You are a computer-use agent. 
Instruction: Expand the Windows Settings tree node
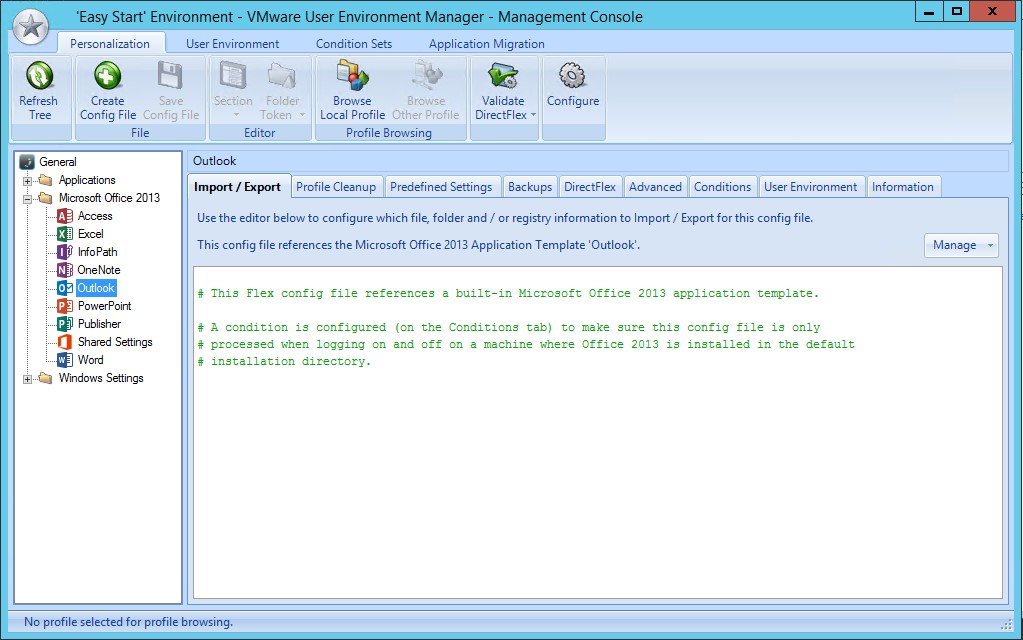point(27,379)
